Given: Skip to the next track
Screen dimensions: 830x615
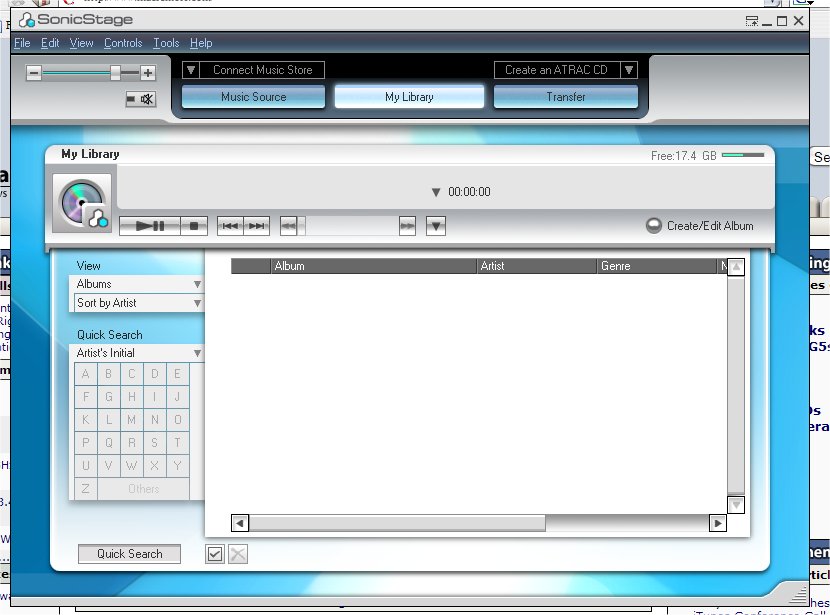Looking at the screenshot, I should point(257,226).
